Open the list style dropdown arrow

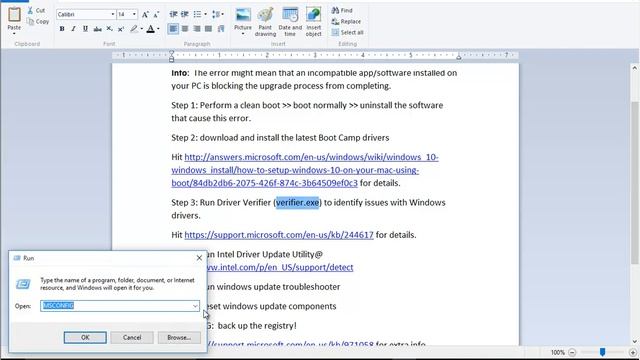[x=205, y=15]
